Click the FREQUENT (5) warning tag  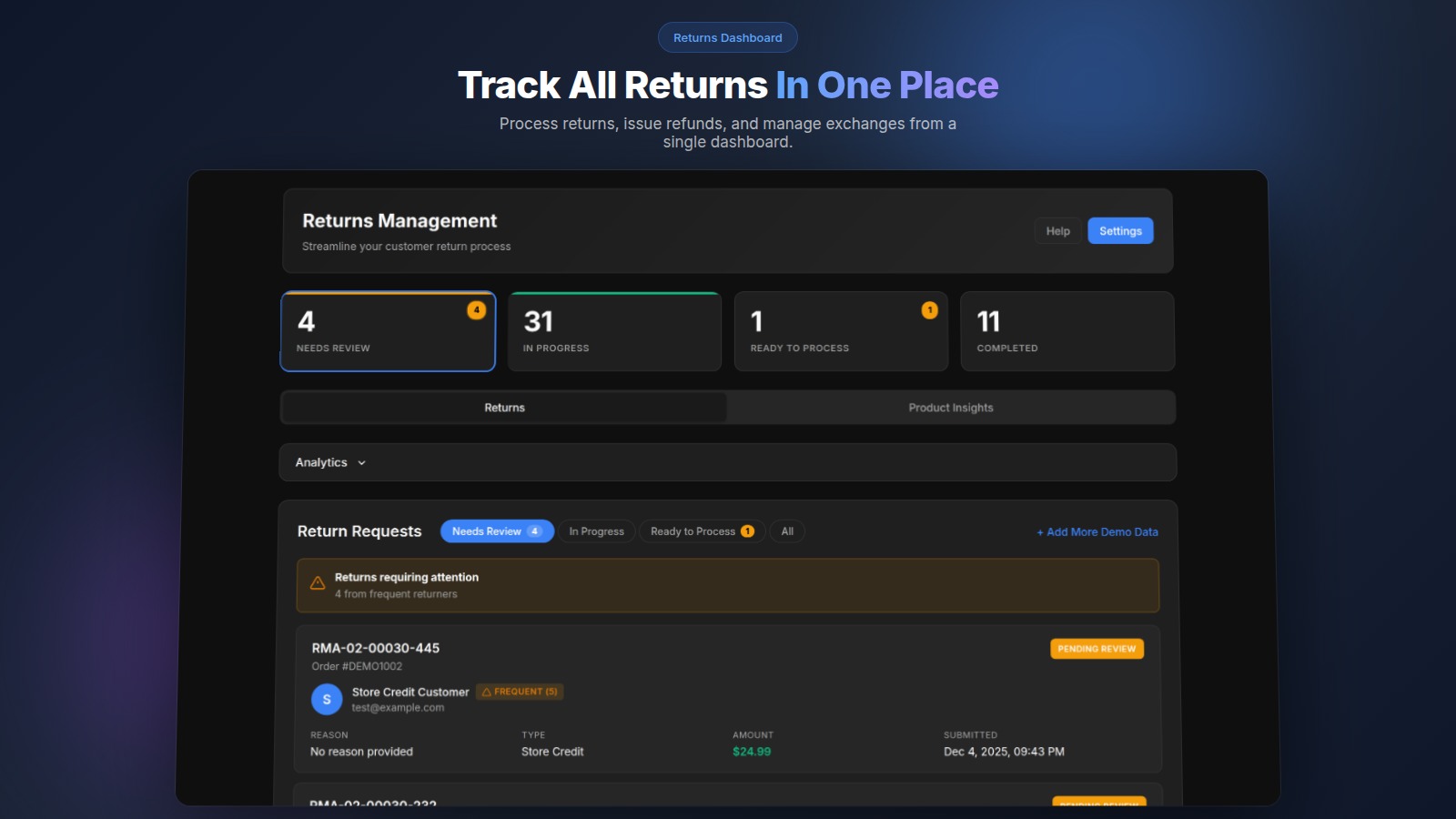520,692
